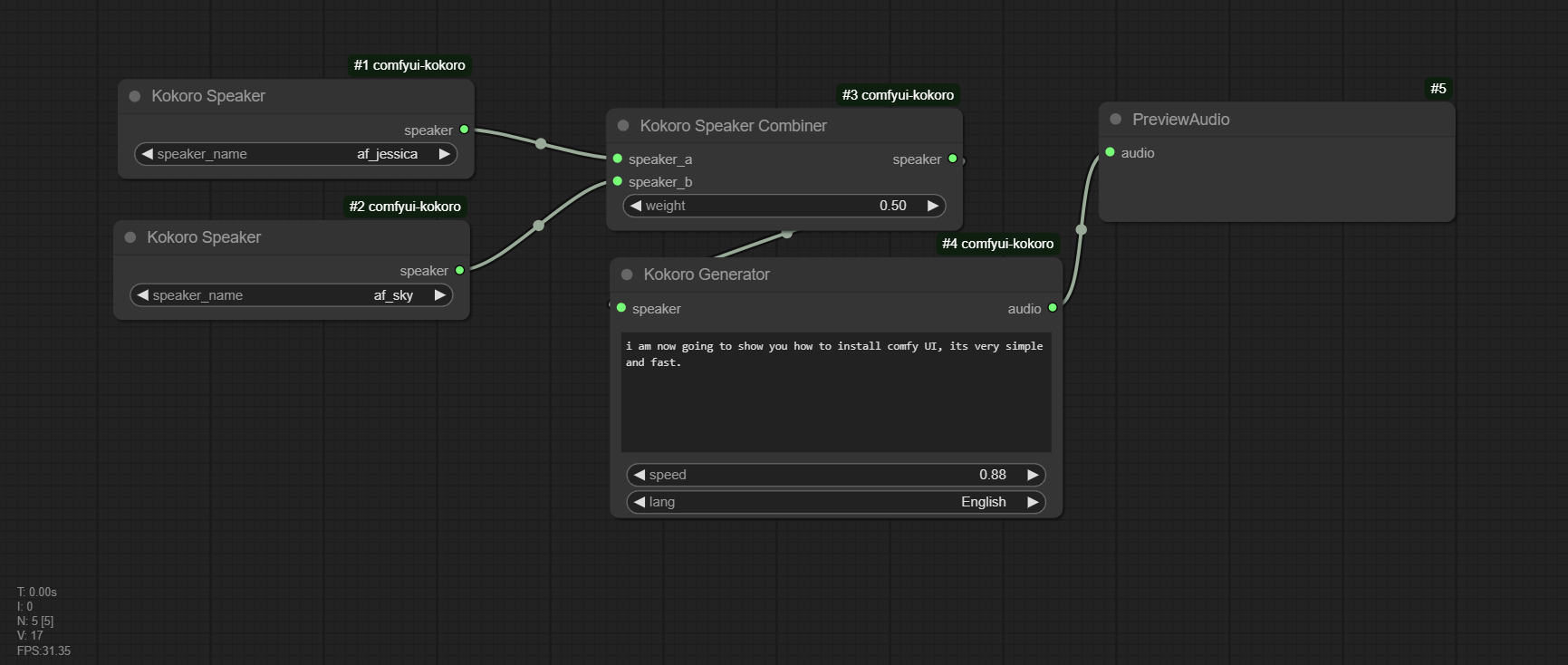Select the af_jessica Kokoro Speaker title
Screen dimensions: 1568x665
pyautogui.click(x=208, y=96)
